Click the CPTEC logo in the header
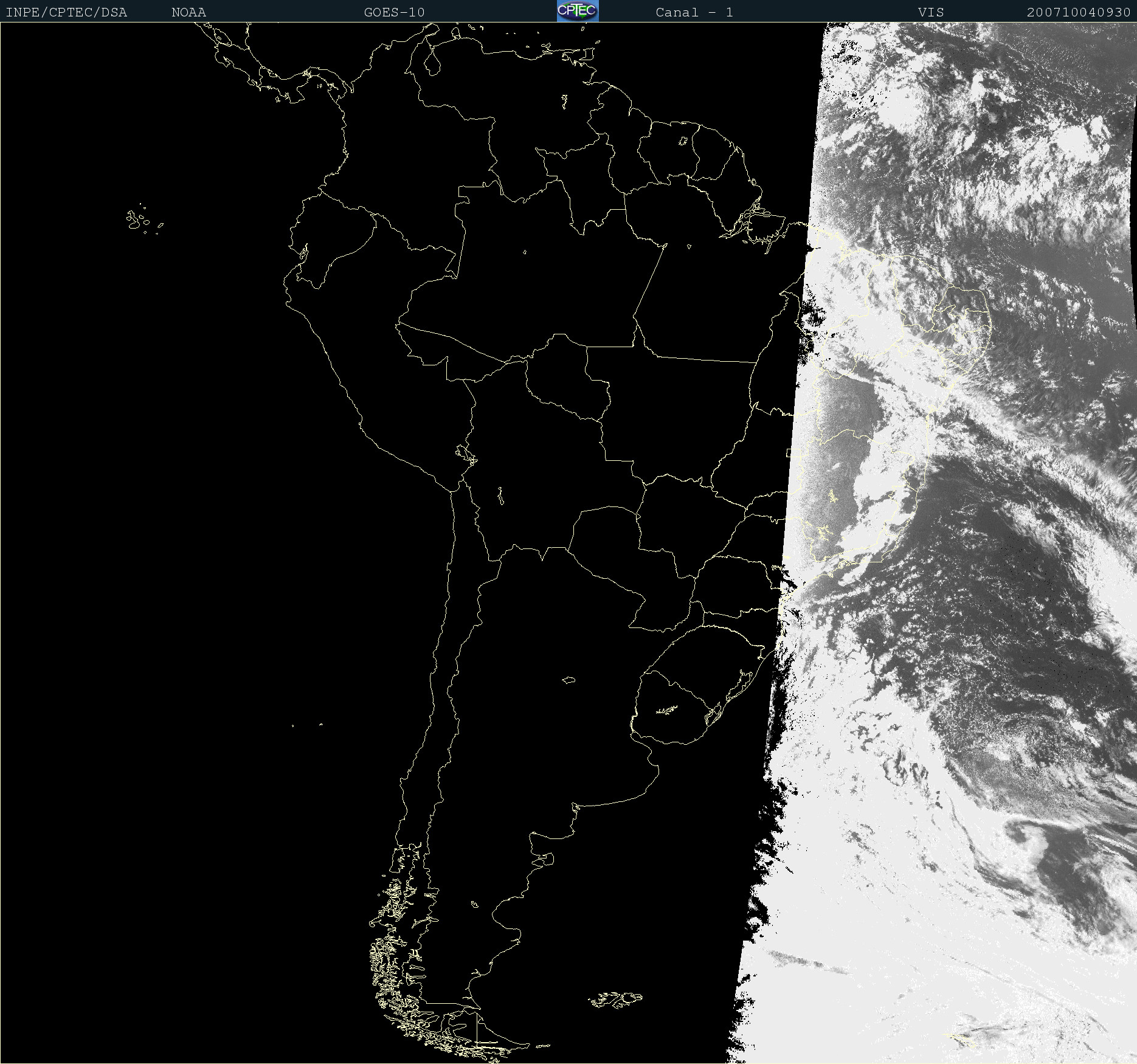Image resolution: width=1137 pixels, height=1064 pixels. click(578, 11)
